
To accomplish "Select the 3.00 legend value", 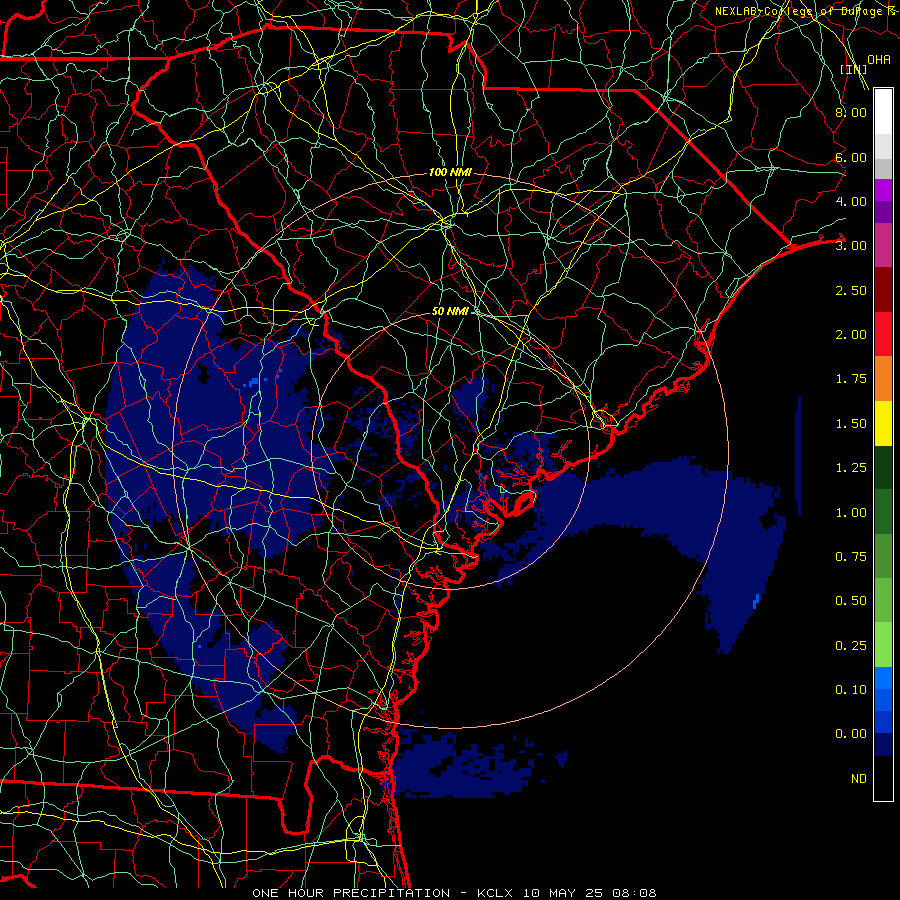I will pos(851,246).
